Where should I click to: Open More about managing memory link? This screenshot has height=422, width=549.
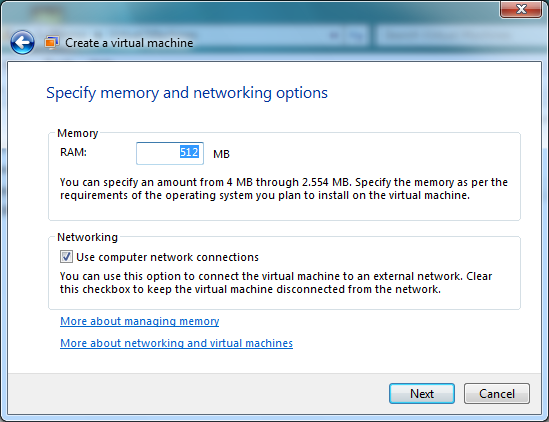[x=140, y=321]
